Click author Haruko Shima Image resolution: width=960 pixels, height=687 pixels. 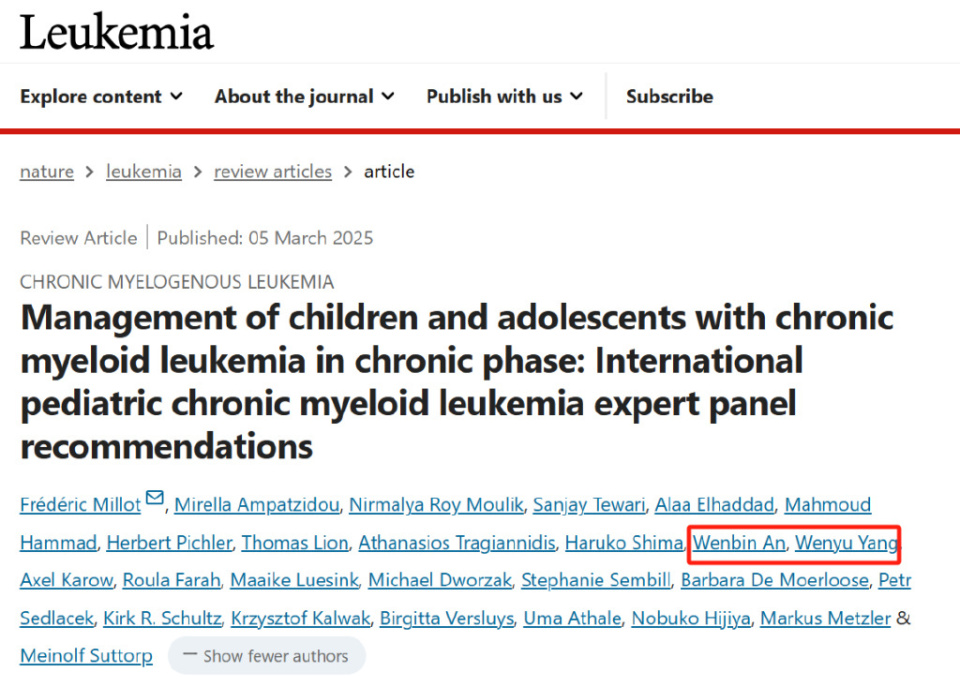coord(623,543)
